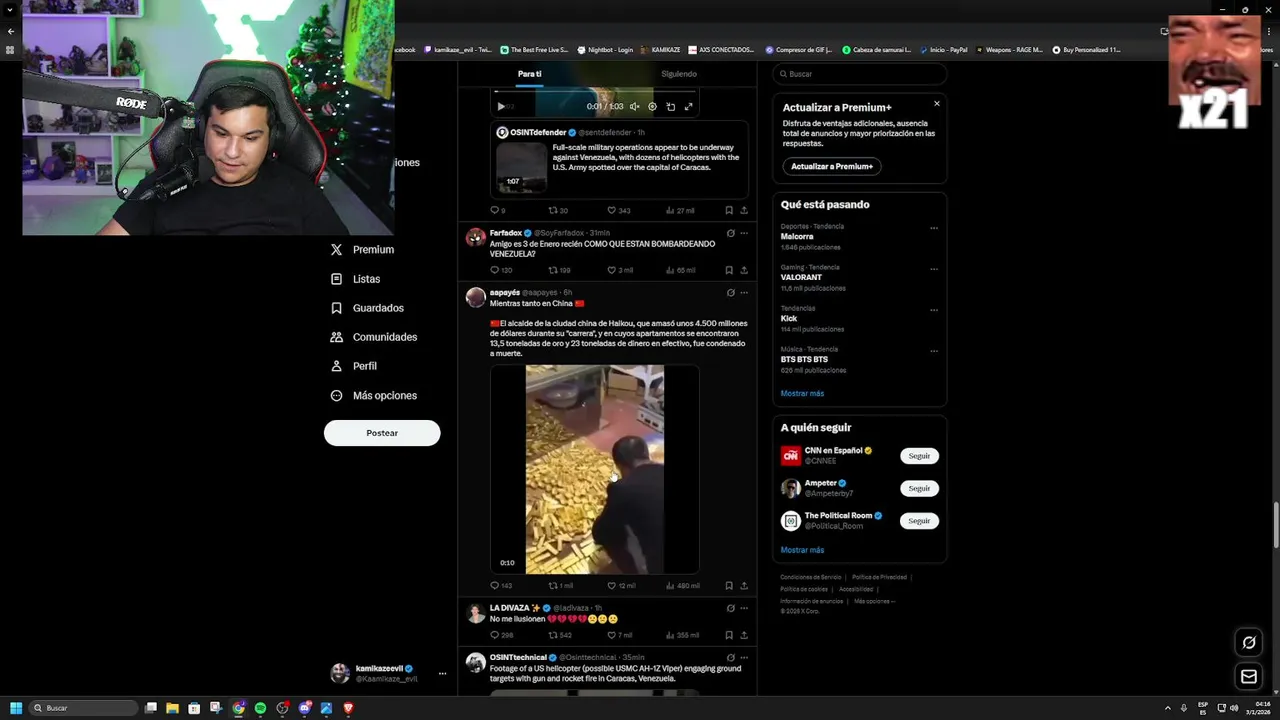Play the gold bars video thumbnail
Screen dimensions: 1280x720
click(594, 469)
